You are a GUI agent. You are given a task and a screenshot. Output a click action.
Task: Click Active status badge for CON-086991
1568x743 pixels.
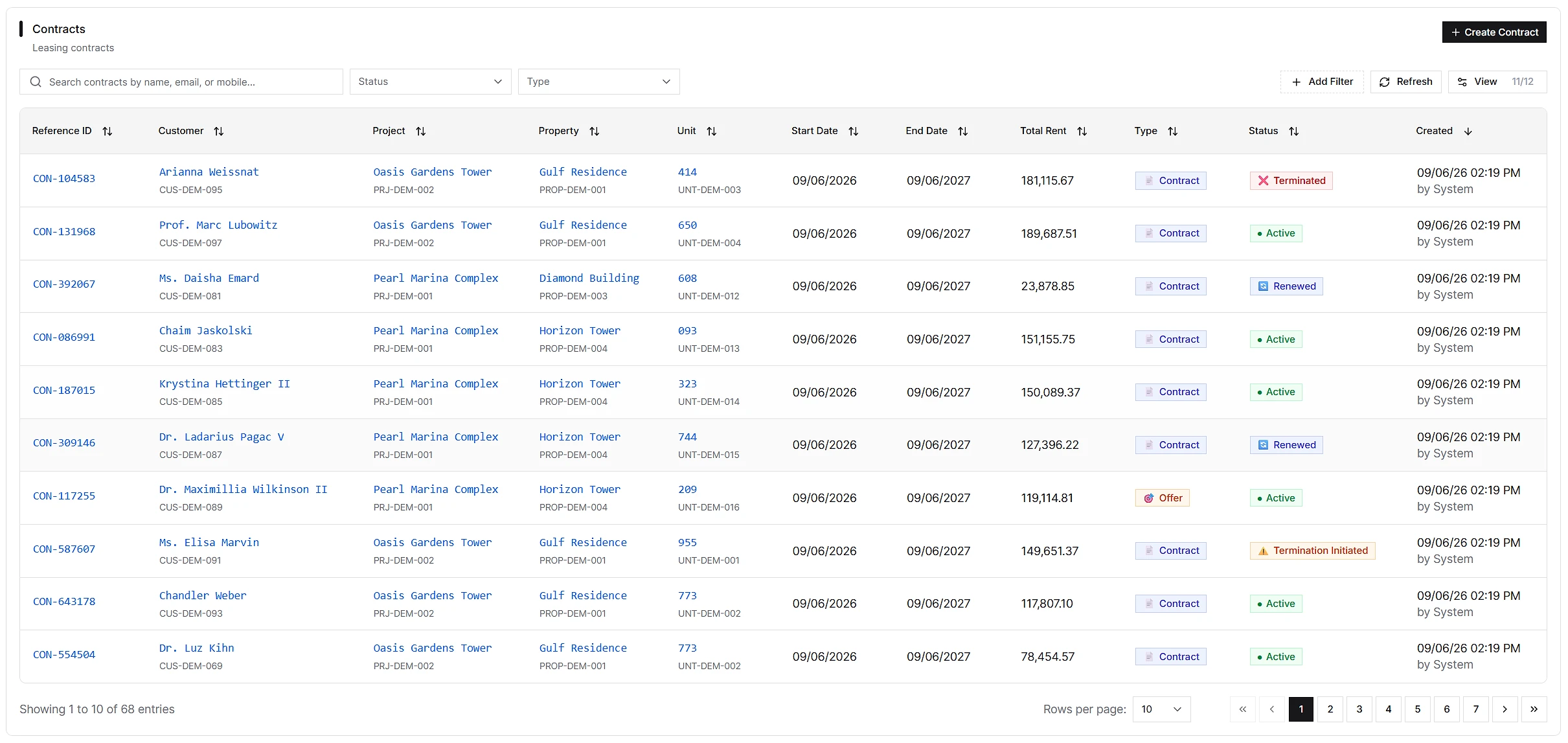(x=1276, y=339)
